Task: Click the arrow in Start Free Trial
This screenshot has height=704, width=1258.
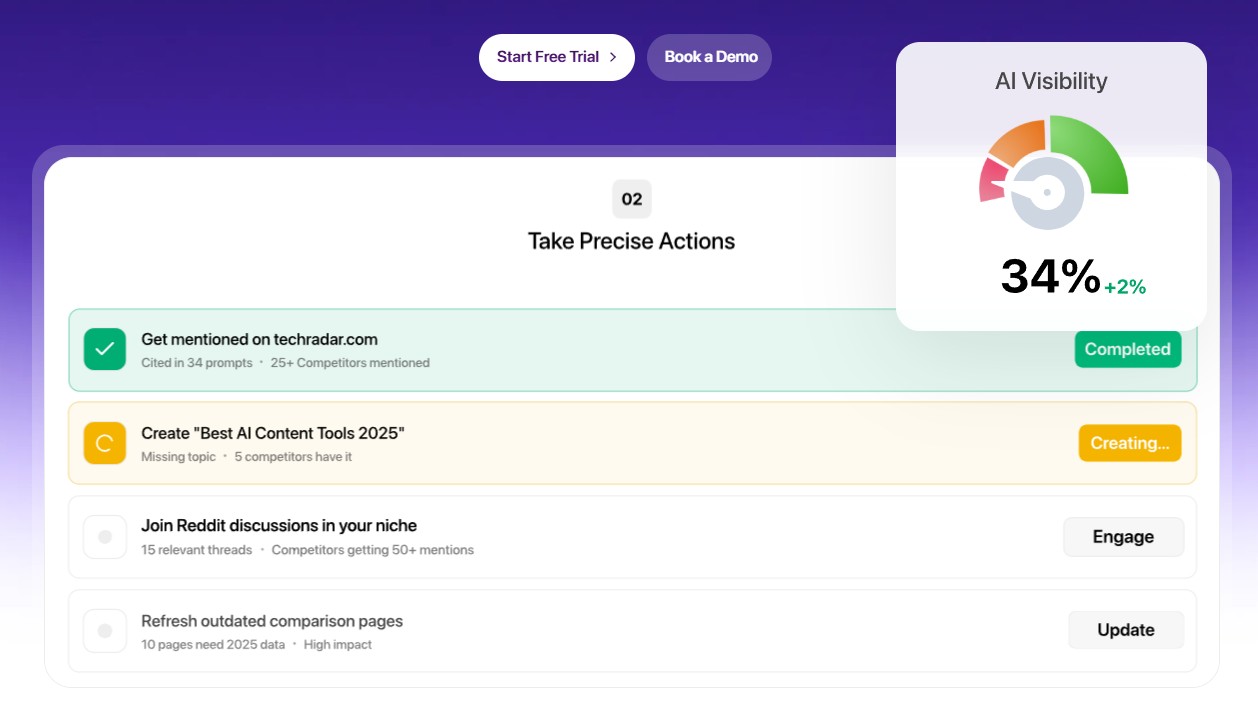Action: (x=613, y=57)
